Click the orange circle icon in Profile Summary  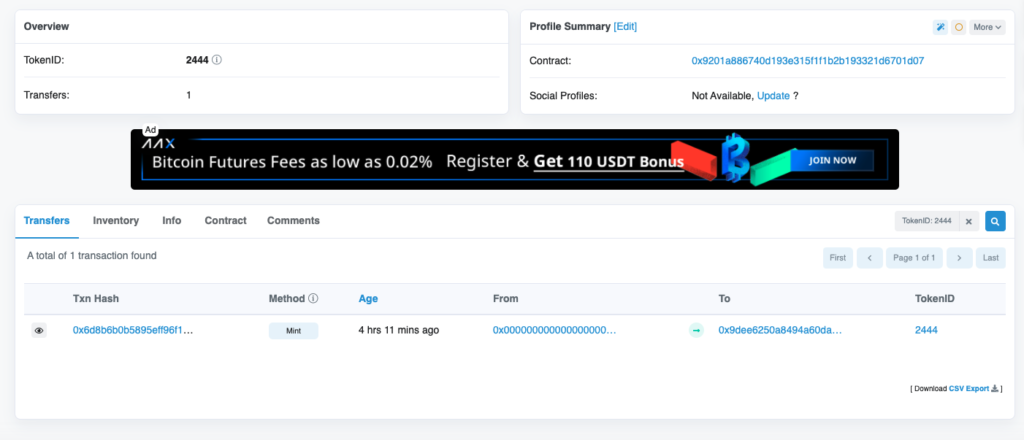[x=959, y=27]
